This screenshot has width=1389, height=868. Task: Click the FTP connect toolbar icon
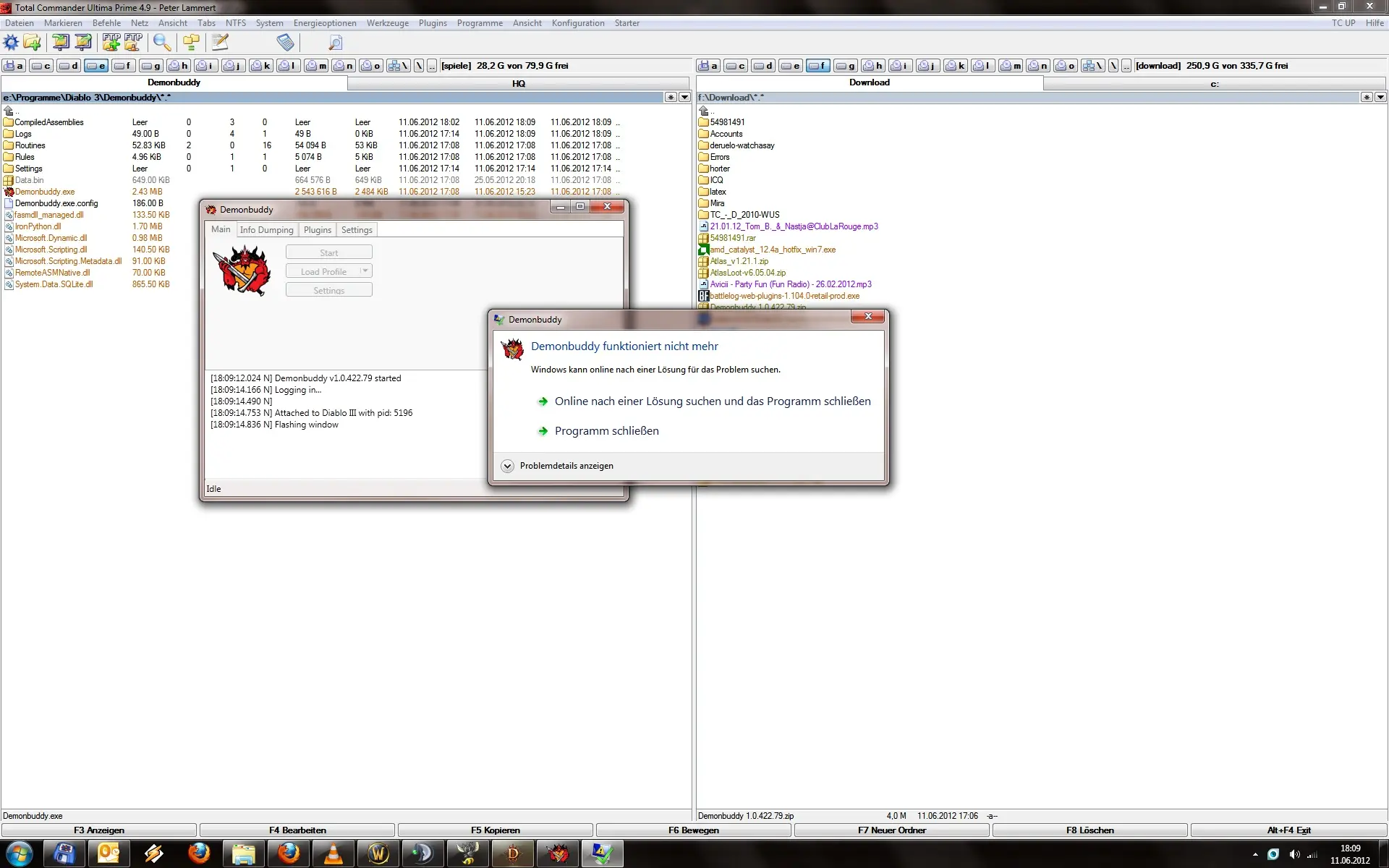click(x=111, y=43)
